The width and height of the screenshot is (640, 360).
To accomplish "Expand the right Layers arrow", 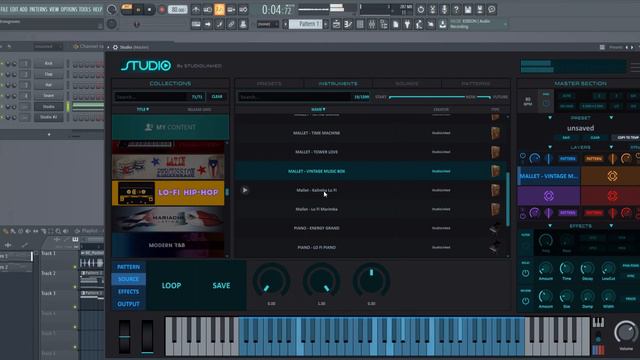I will (x=611, y=147).
